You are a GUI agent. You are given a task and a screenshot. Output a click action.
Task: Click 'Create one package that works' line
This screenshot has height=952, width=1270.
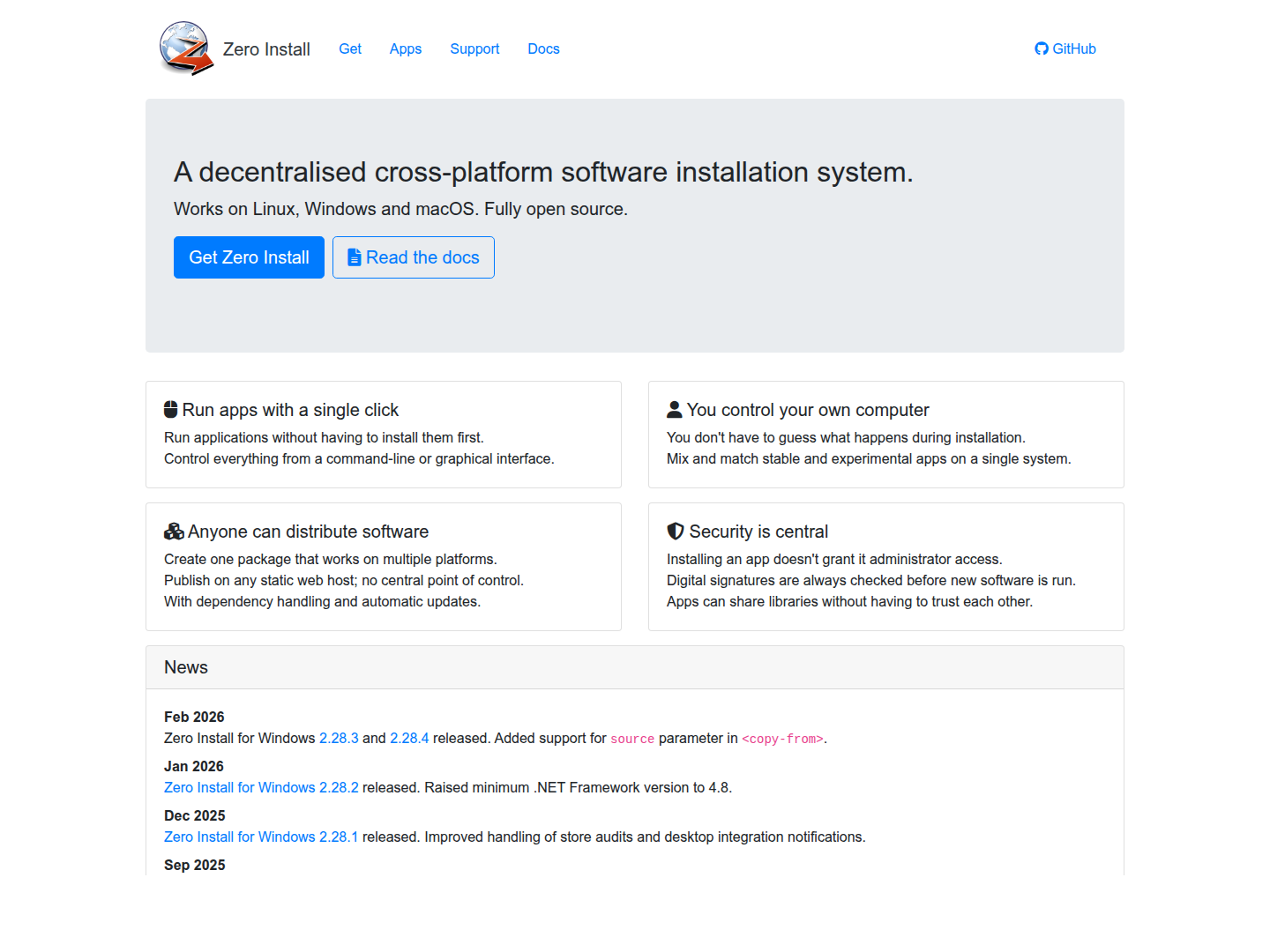coord(331,559)
